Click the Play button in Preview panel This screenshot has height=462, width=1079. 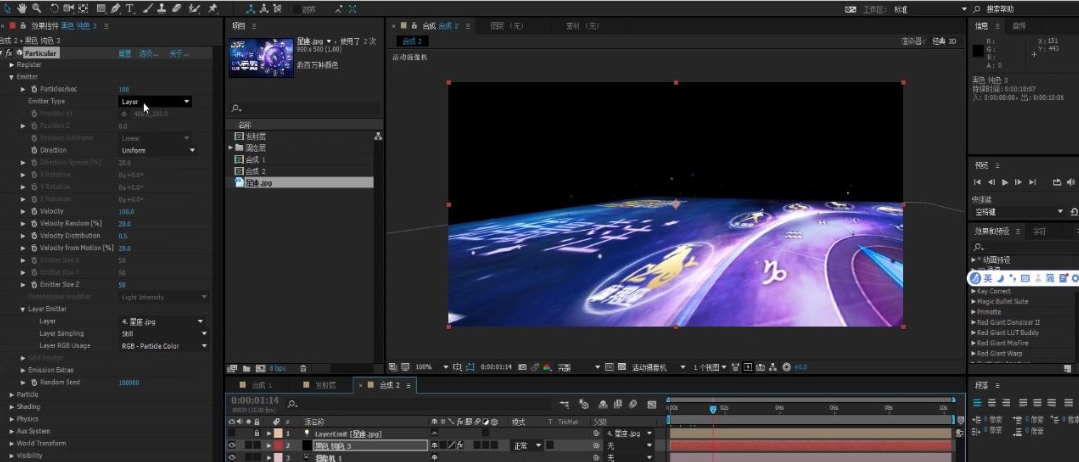pos(1005,182)
